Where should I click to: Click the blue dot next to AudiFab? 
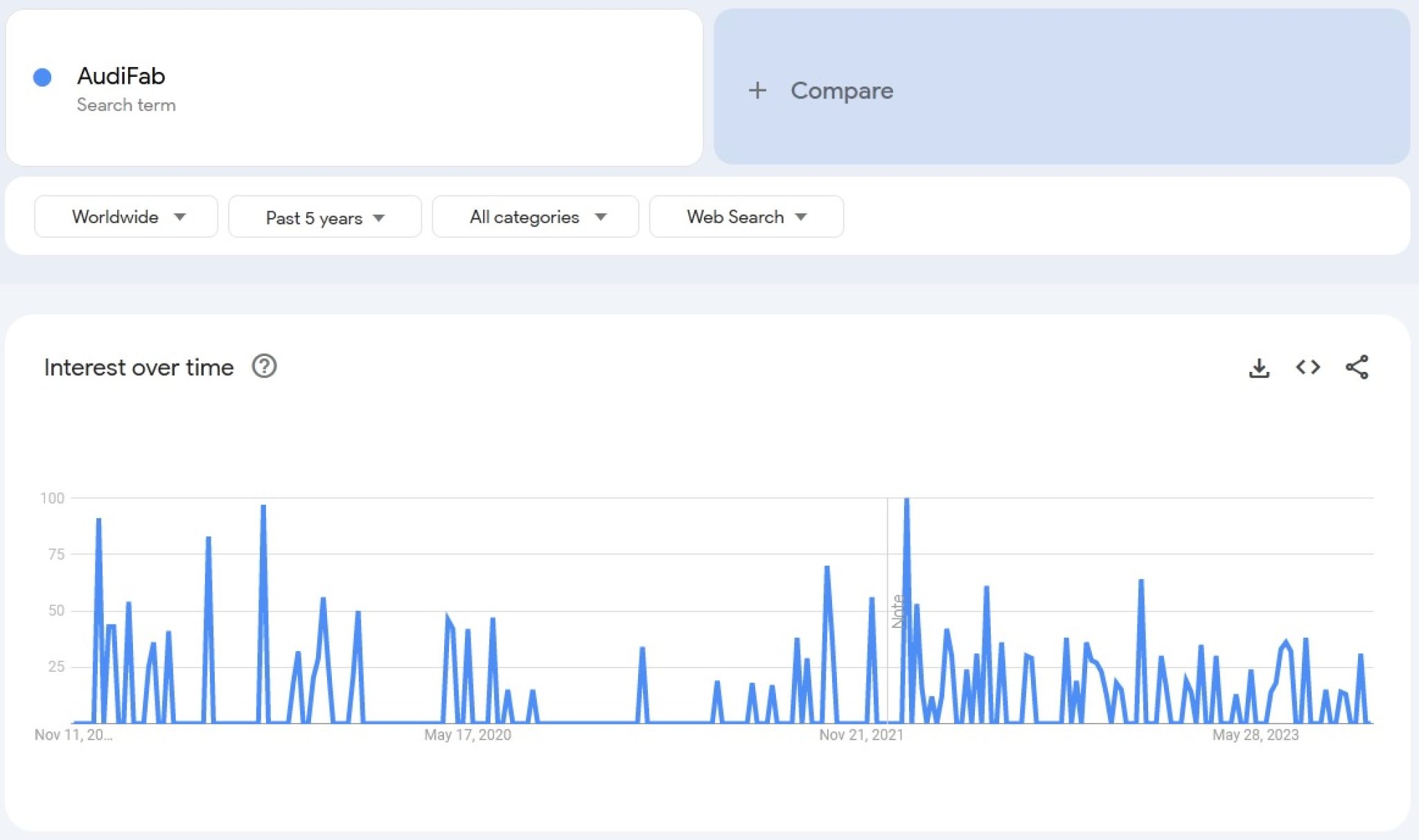[42, 77]
